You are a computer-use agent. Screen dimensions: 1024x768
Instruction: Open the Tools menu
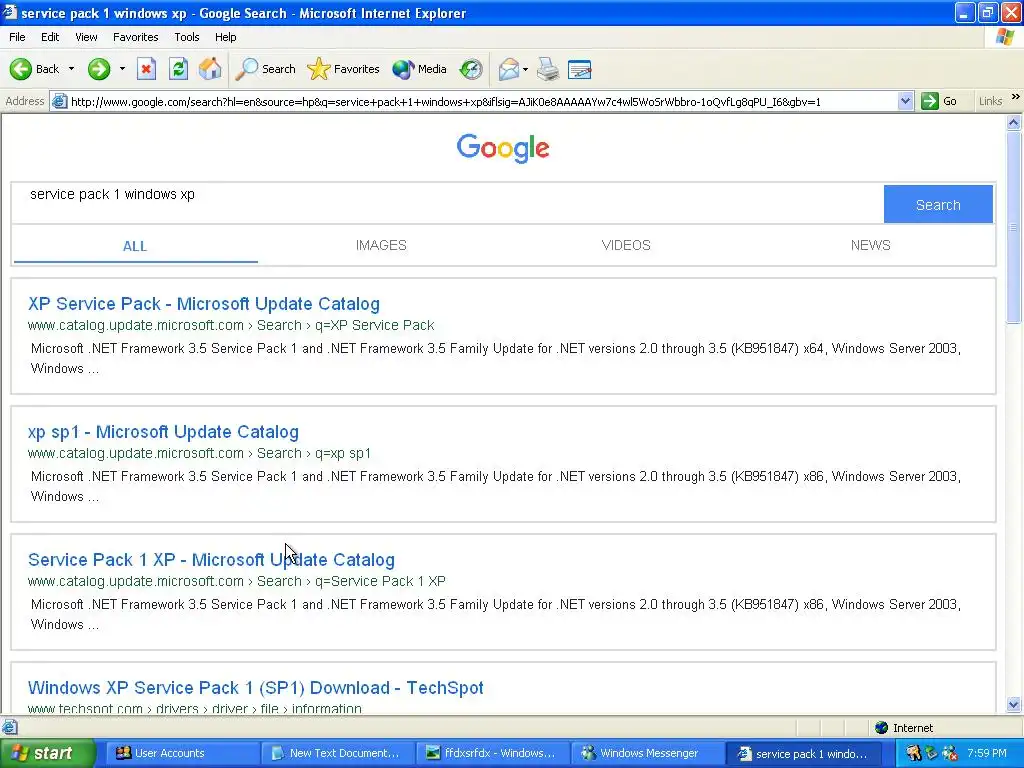pos(187,37)
